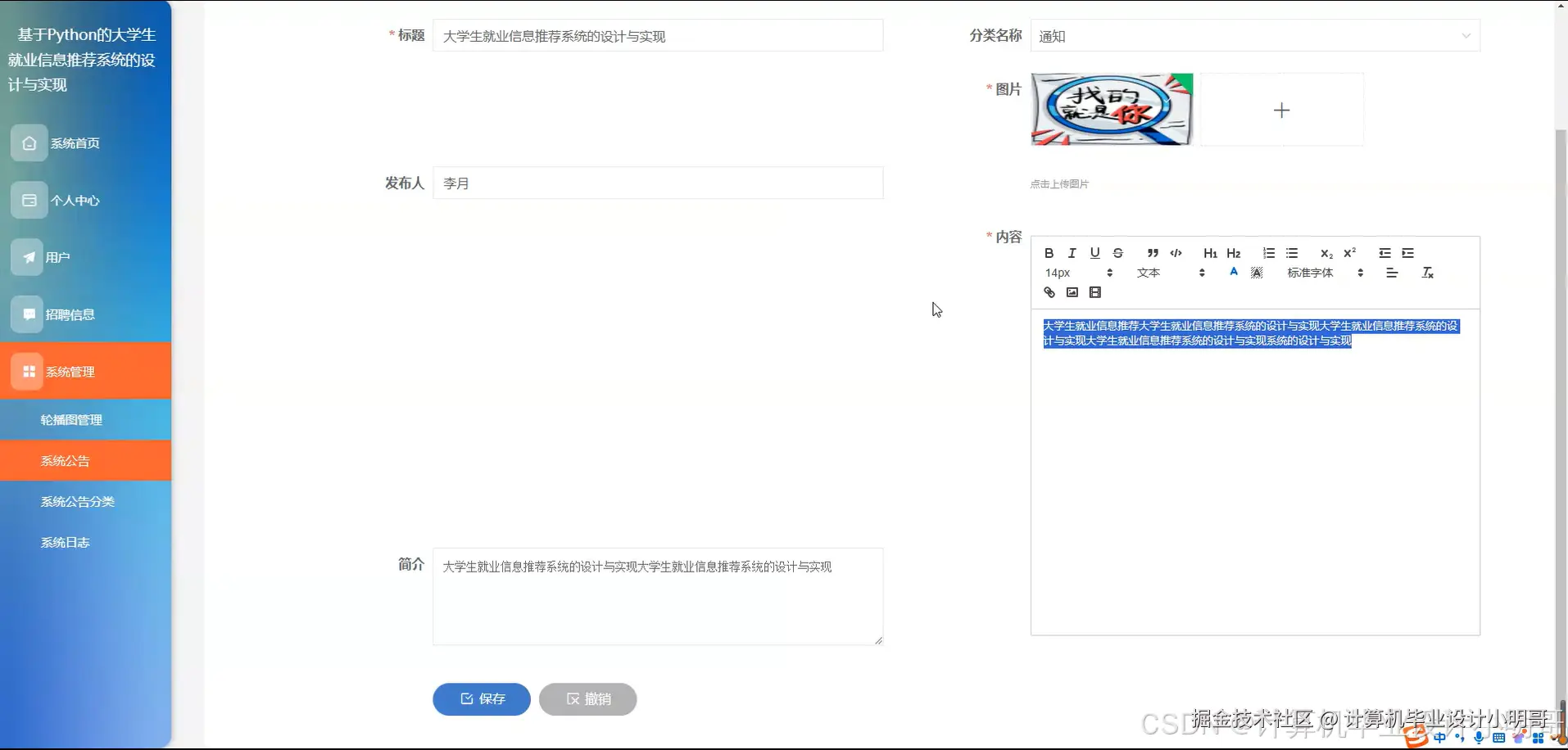The width and height of the screenshot is (1568, 750).
Task: Open the 系统公告分类 sidebar item
Action: [x=78, y=501]
